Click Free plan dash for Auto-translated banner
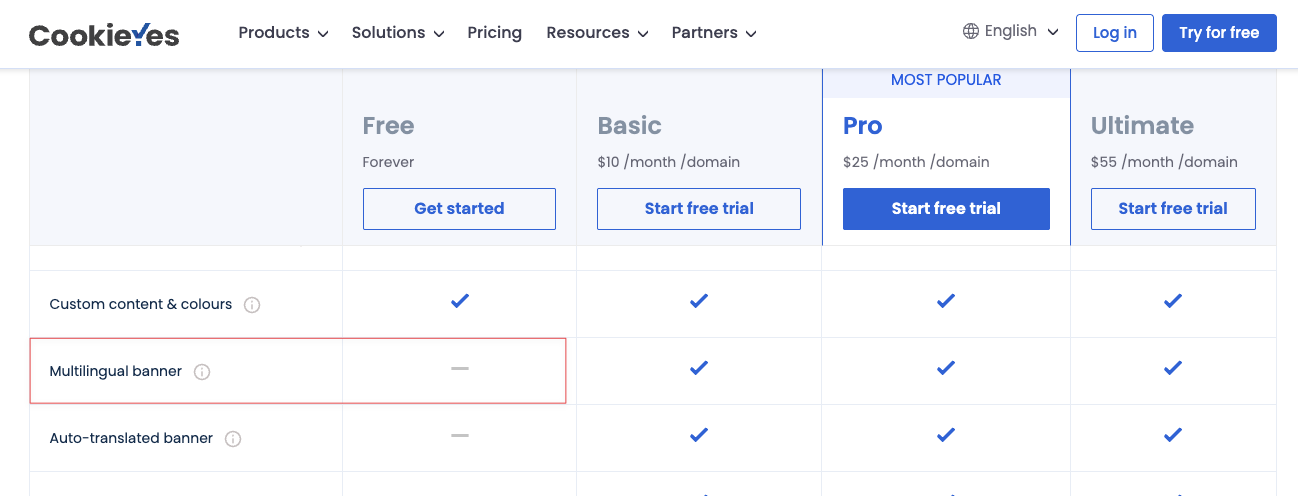 pyautogui.click(x=459, y=436)
